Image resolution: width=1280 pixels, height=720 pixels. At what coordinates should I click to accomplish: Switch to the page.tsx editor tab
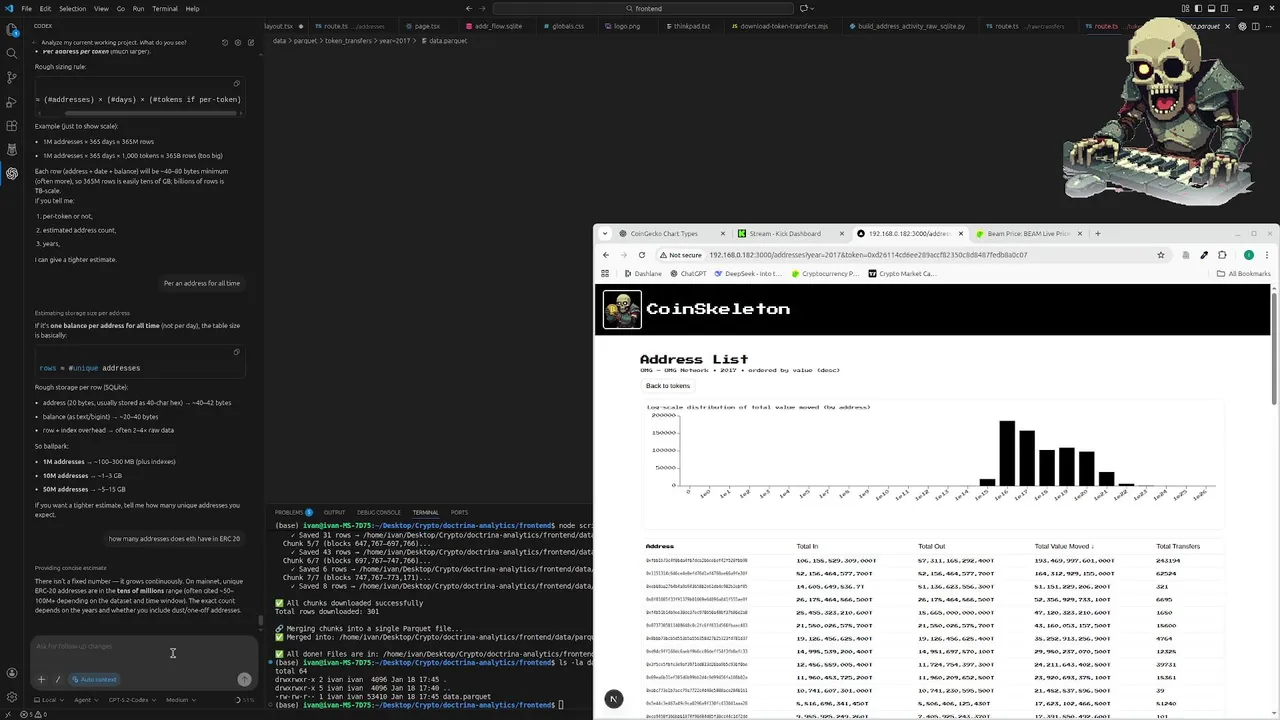pyautogui.click(x=426, y=26)
